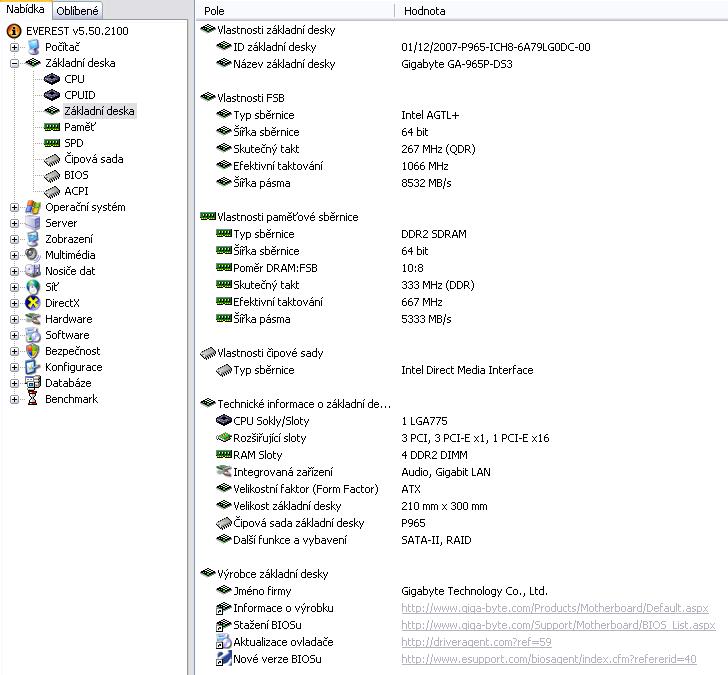Click the Čipová sada chipset icon
The image size is (728, 675).
pyautogui.click(x=52, y=159)
